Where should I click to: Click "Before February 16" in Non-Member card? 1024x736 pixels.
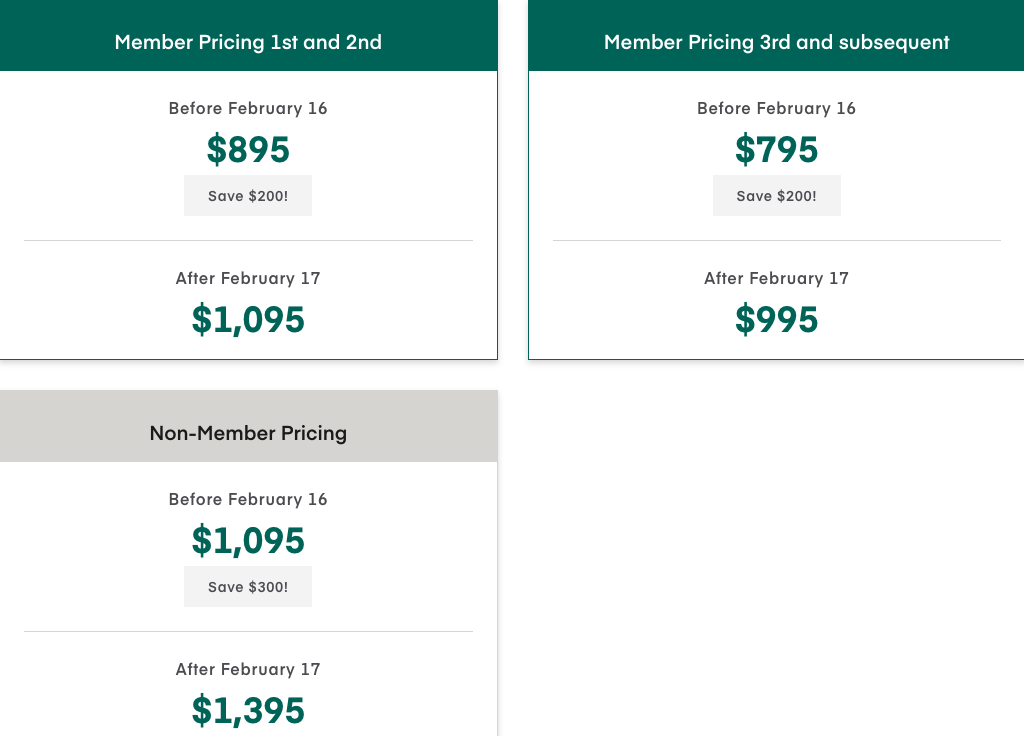click(x=248, y=499)
